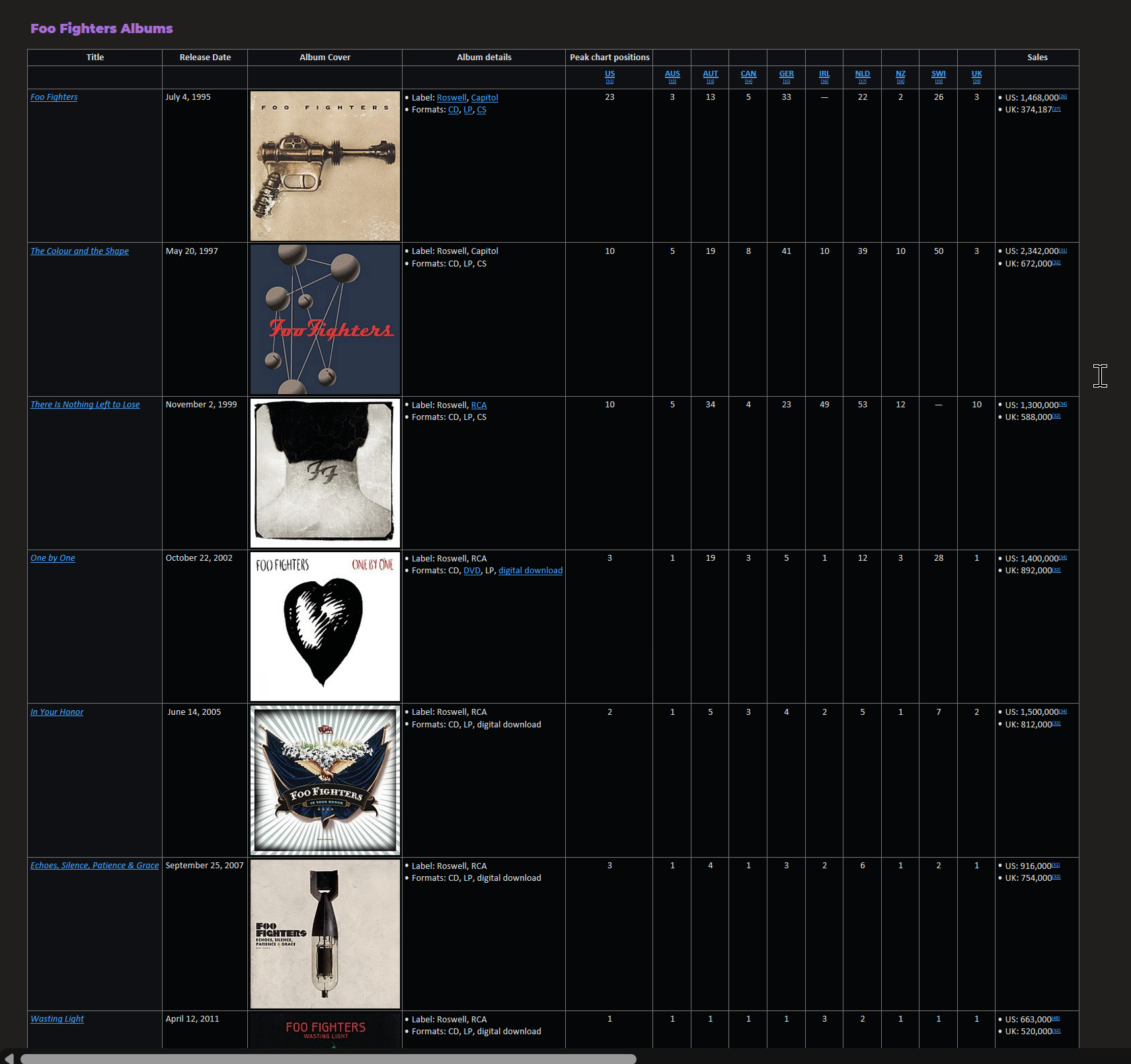Open Echoes, Silence, Patience & Grace link
The width and height of the screenshot is (1131, 1064).
[x=95, y=866]
